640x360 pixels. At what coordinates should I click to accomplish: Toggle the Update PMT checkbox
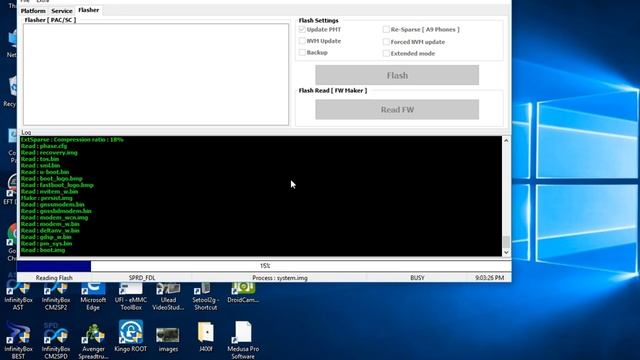point(302,29)
